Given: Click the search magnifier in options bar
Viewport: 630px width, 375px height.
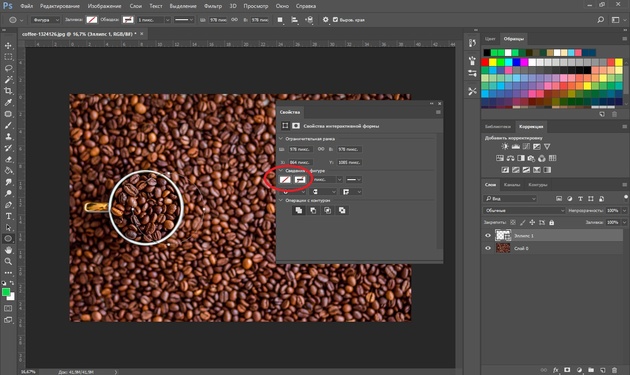Looking at the screenshot, I should tap(600, 20).
